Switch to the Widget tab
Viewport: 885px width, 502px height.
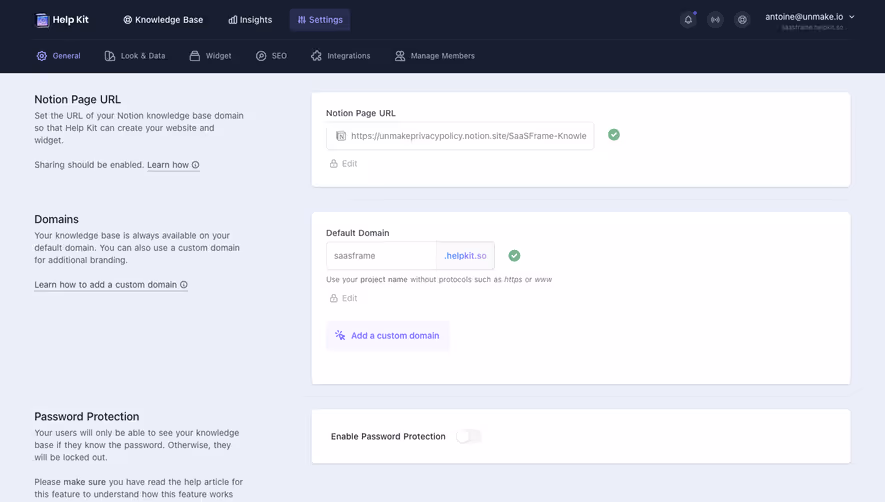pyautogui.click(x=211, y=56)
